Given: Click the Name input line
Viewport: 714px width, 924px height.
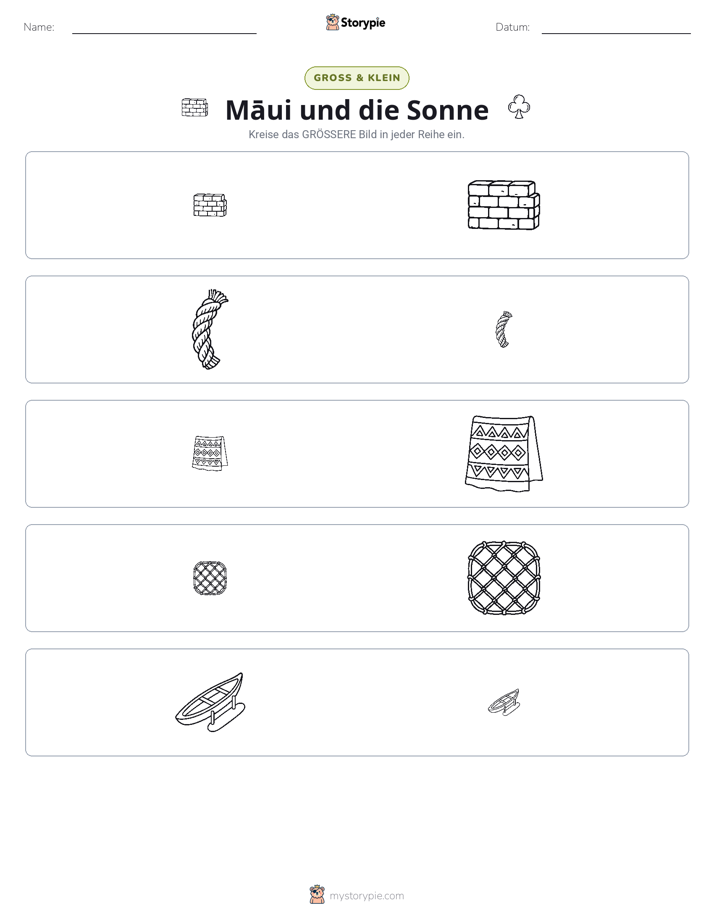Looking at the screenshot, I should pyautogui.click(x=164, y=28).
